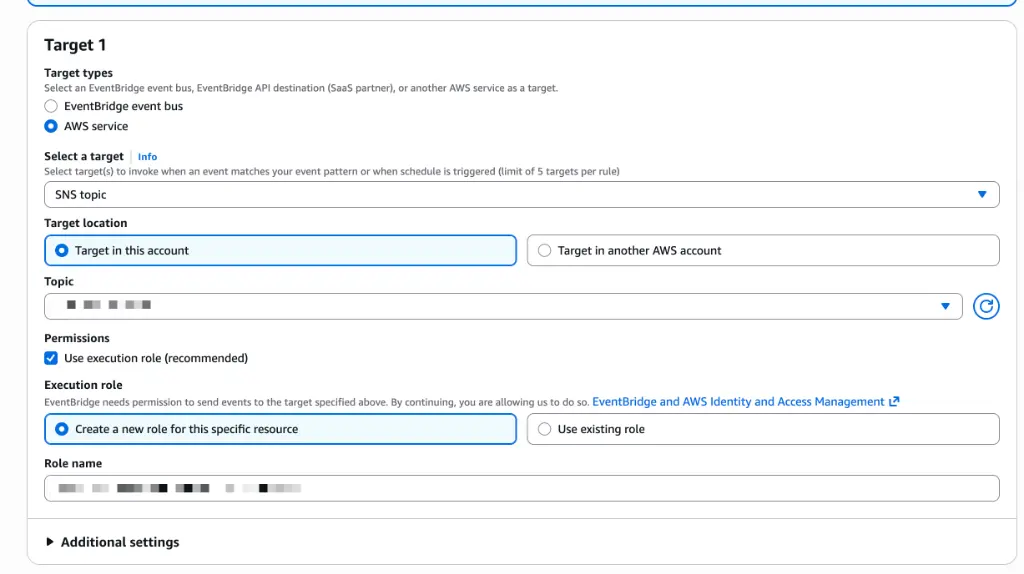Select the EventBridge event bus radio option
The height and width of the screenshot is (574, 1024).
51,106
